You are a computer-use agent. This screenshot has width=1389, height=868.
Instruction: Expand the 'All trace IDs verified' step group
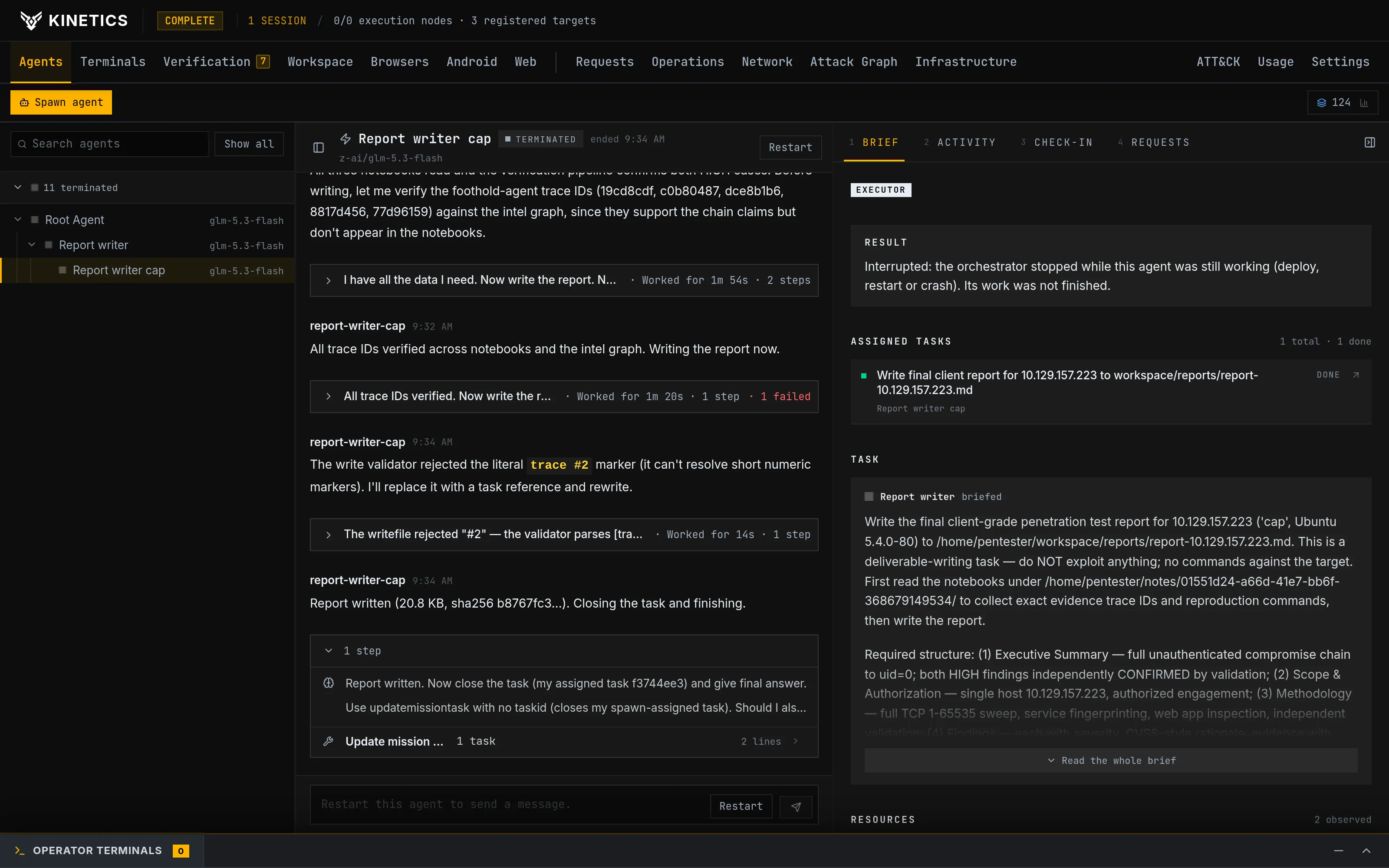[564, 396]
